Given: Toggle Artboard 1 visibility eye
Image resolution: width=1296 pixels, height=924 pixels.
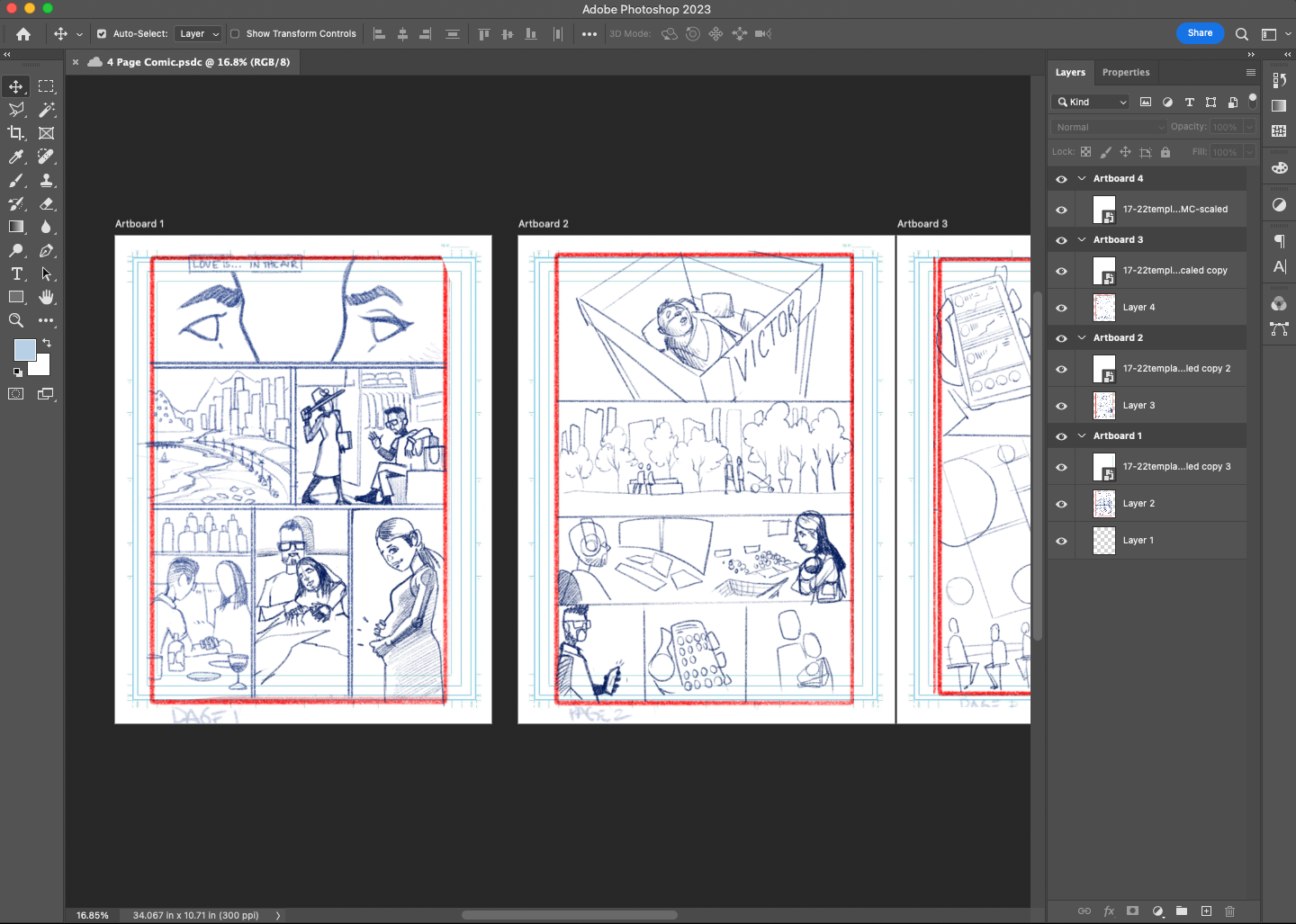Looking at the screenshot, I should click(1062, 436).
